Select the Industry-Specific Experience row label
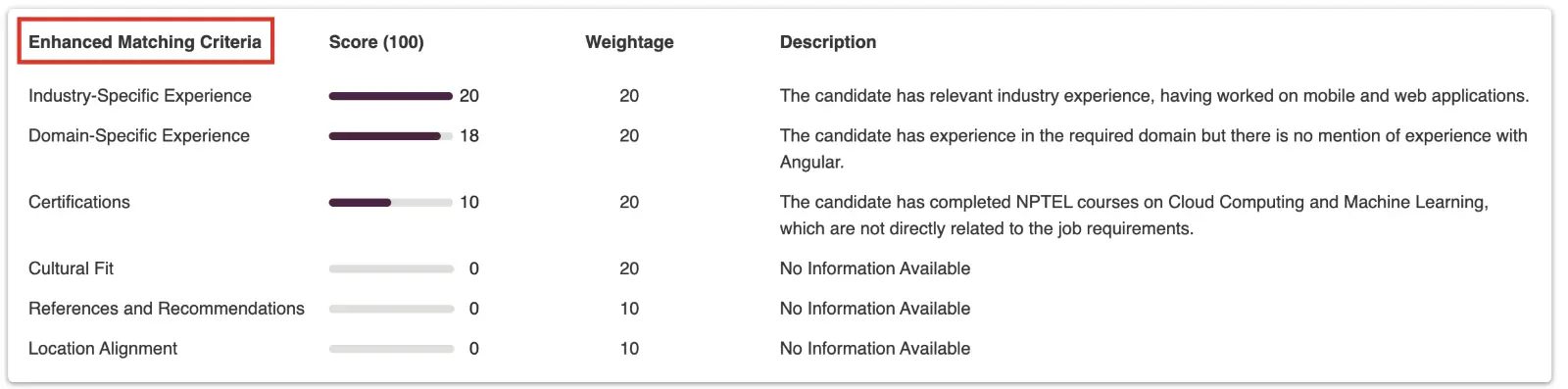Screen dimensions: 1568x389 click(x=140, y=96)
